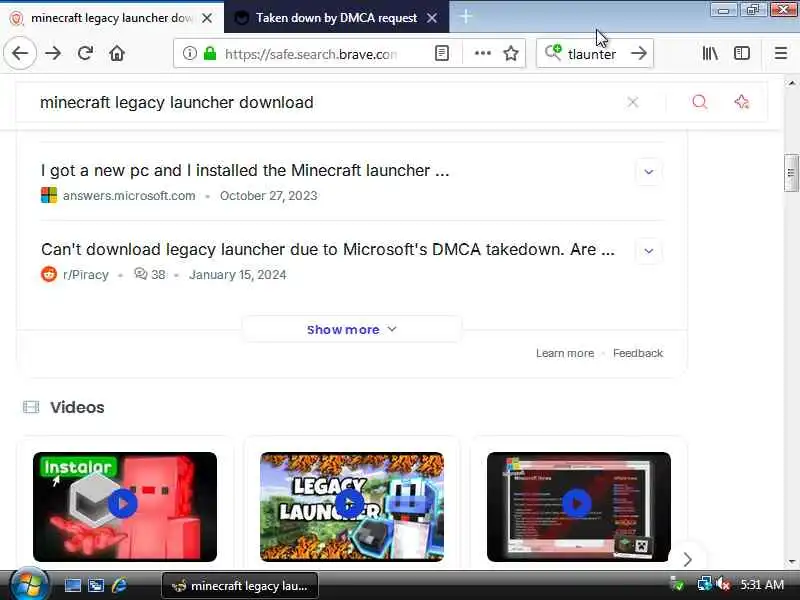
Task: Edit the minecraft legacy launcher download query
Action: coord(177,102)
